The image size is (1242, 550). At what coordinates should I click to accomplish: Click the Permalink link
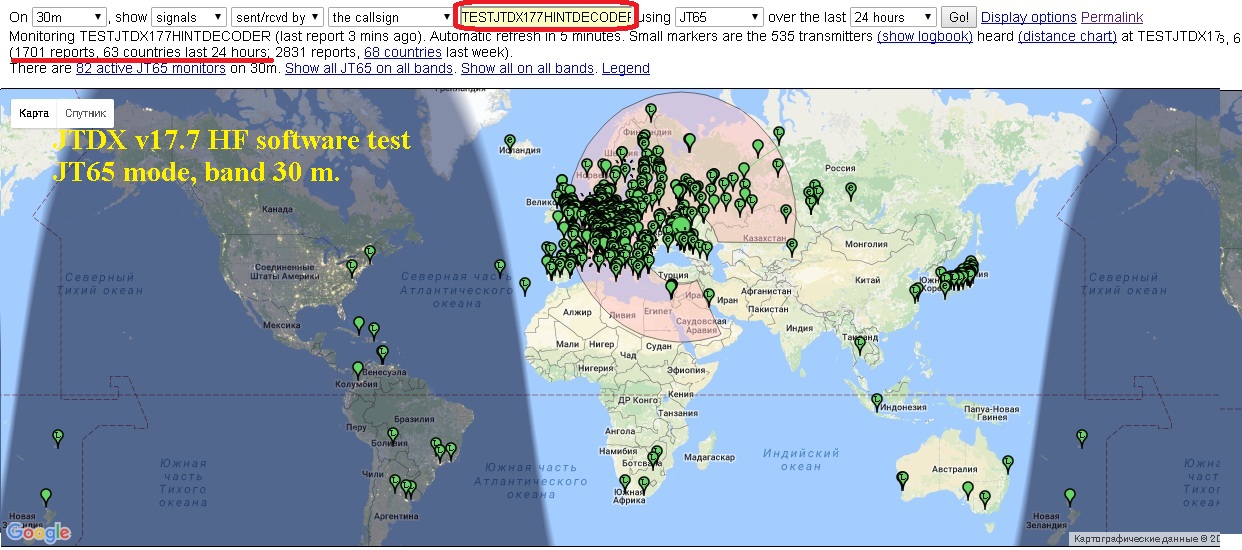tap(1112, 17)
